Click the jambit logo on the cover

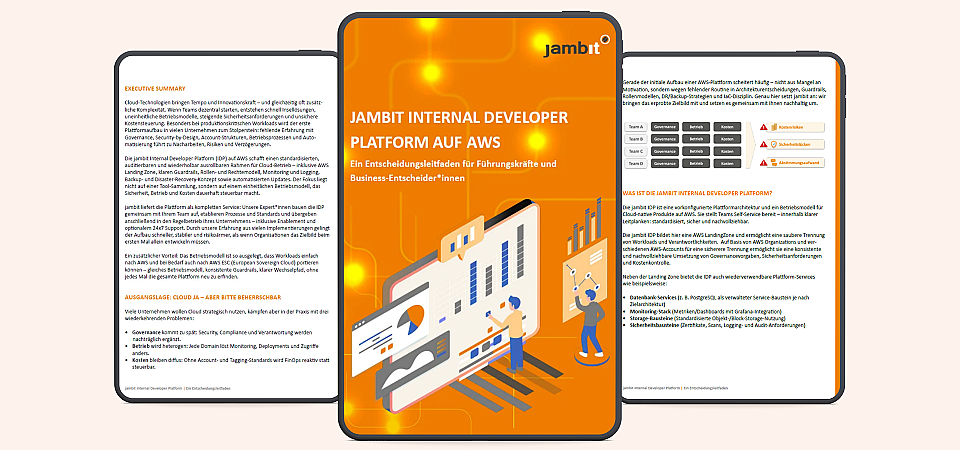tap(576, 47)
